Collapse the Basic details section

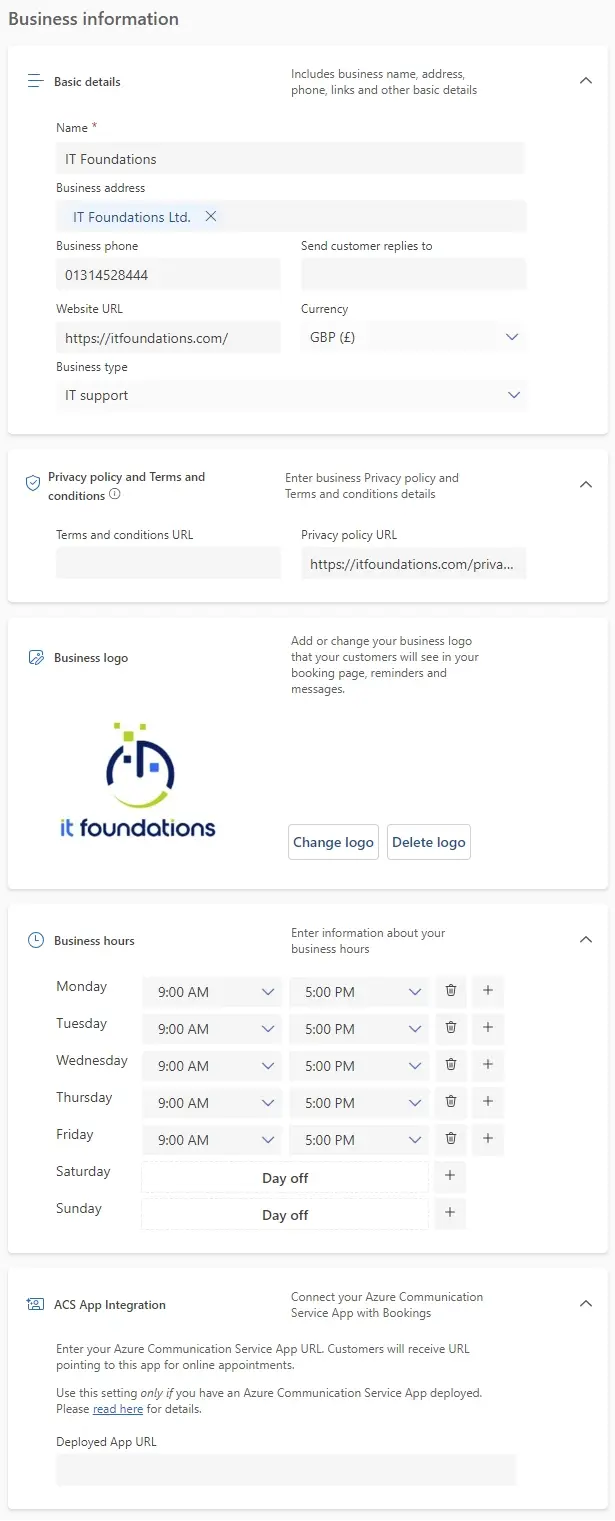coord(586,81)
